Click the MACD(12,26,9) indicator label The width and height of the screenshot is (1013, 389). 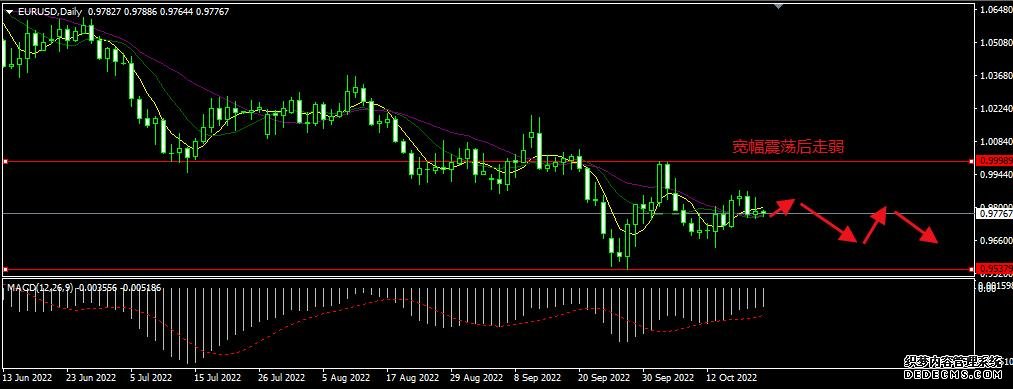39,287
